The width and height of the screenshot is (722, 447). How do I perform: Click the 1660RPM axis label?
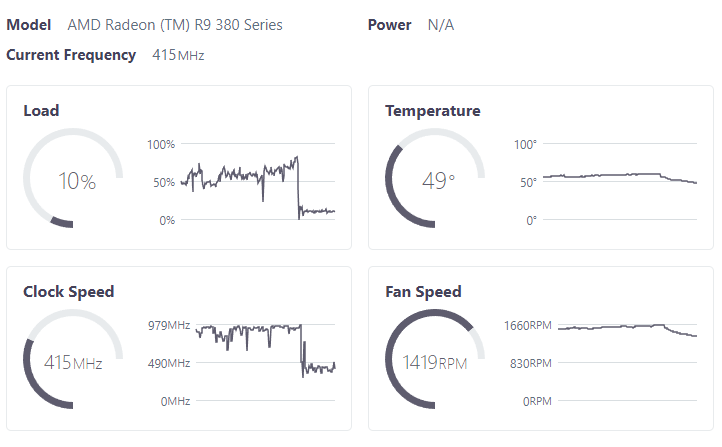tap(527, 326)
